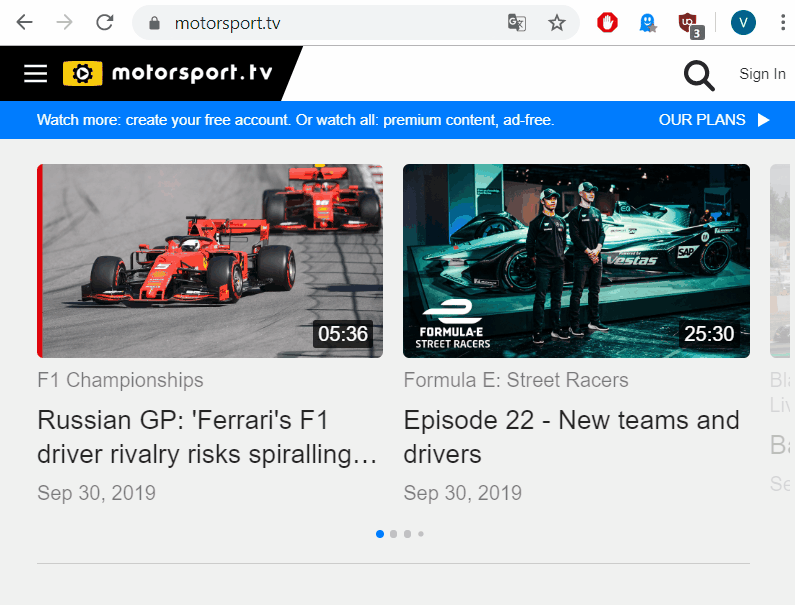Open the Formula E: Street Racers category link

516,380
